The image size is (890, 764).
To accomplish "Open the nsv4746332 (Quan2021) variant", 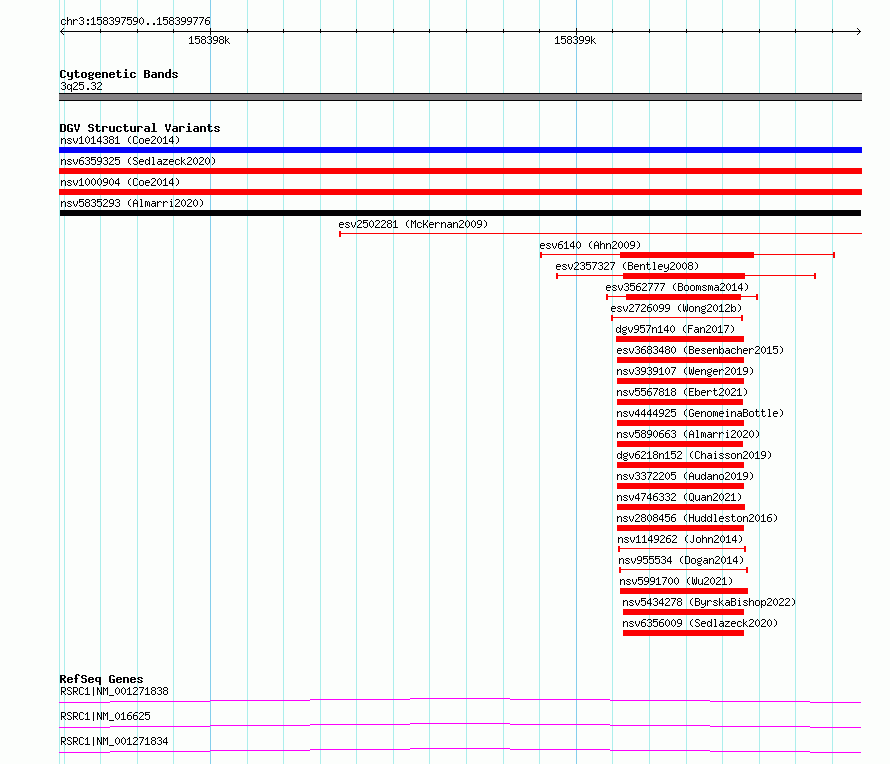I will coord(679,497).
